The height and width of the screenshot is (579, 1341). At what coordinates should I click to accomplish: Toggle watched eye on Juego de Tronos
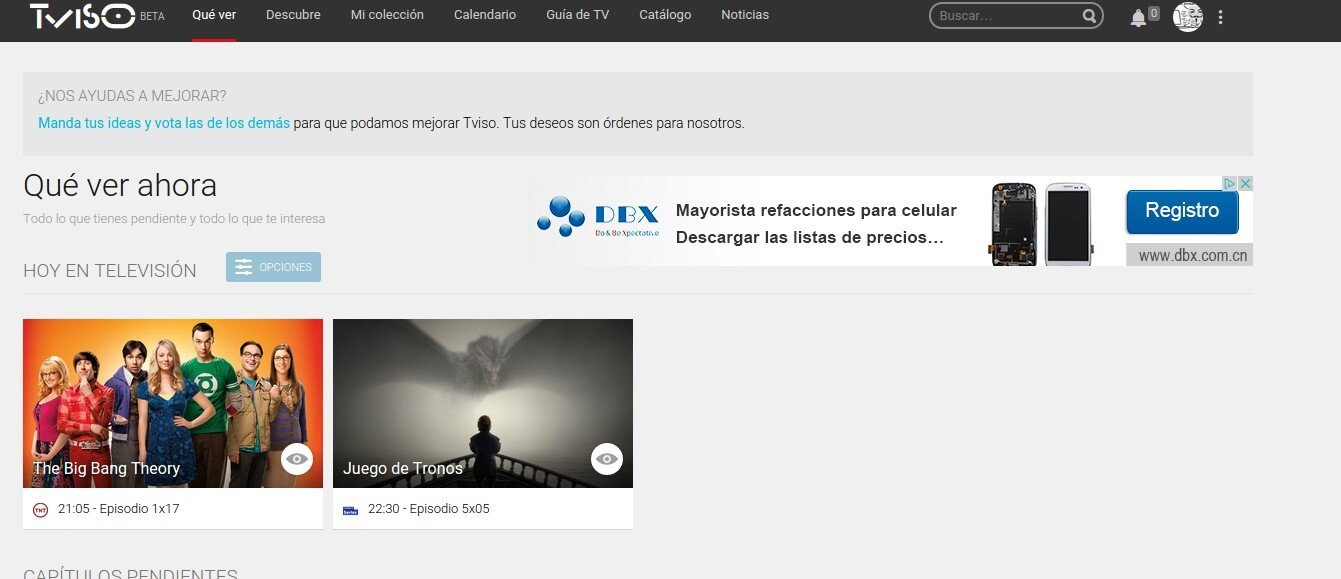click(x=607, y=459)
